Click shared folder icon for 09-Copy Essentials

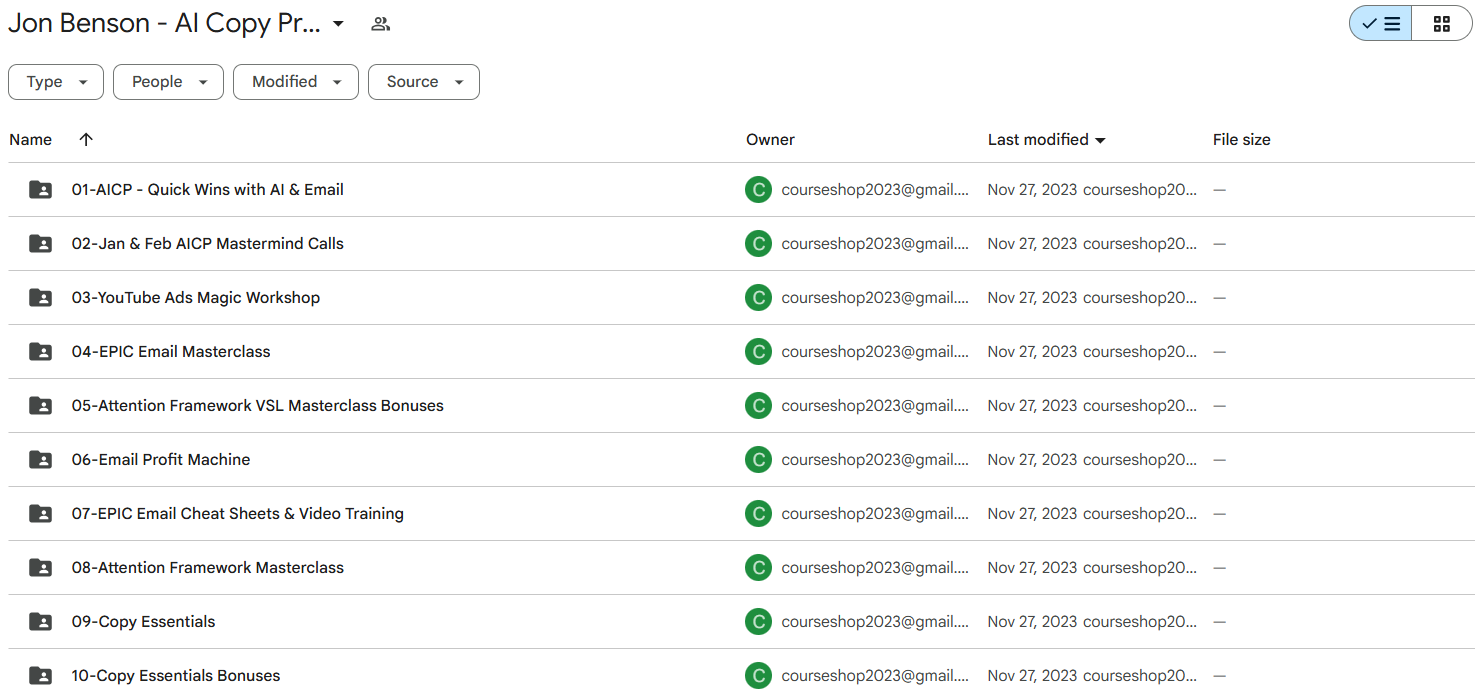(40, 622)
